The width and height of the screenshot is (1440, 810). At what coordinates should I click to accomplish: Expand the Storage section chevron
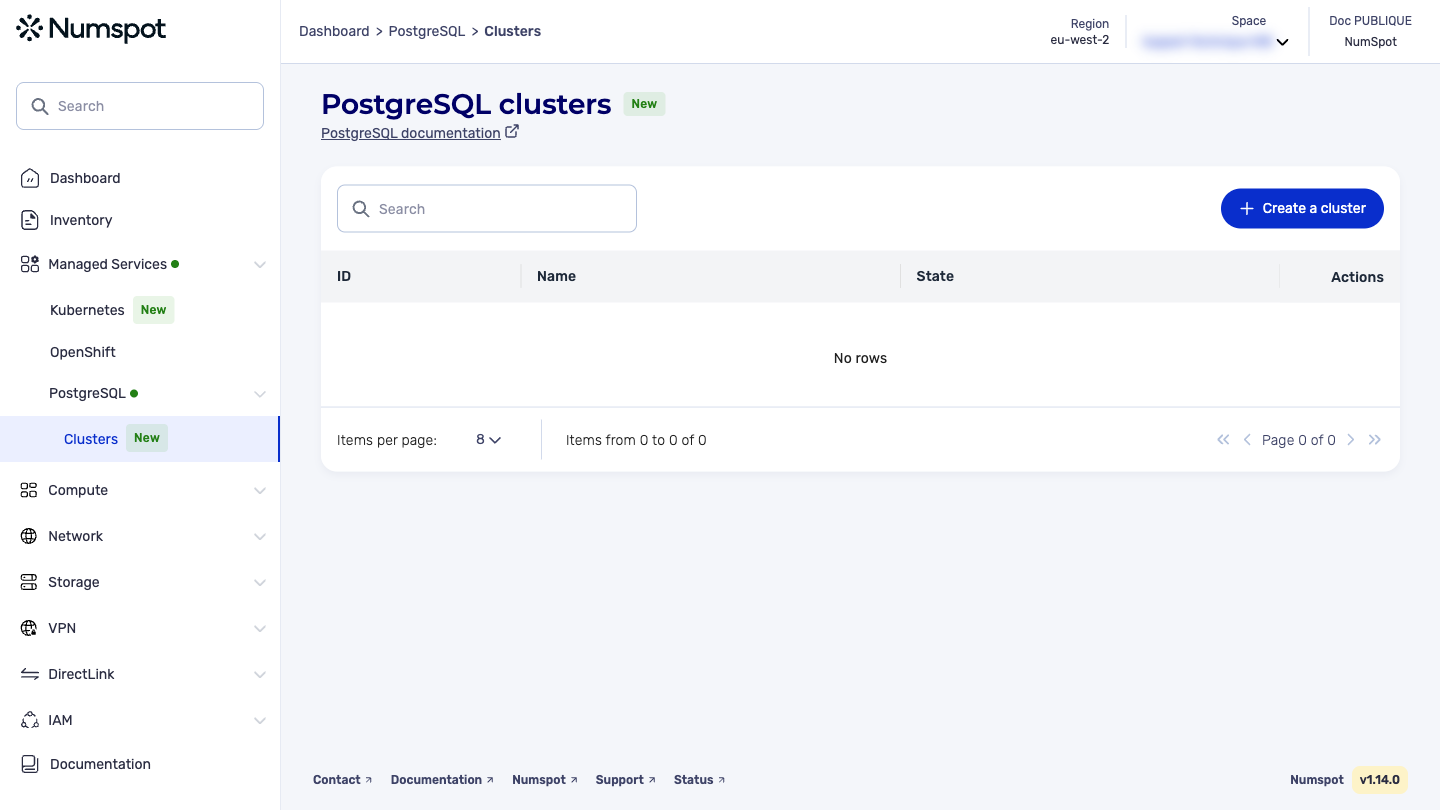(260, 583)
